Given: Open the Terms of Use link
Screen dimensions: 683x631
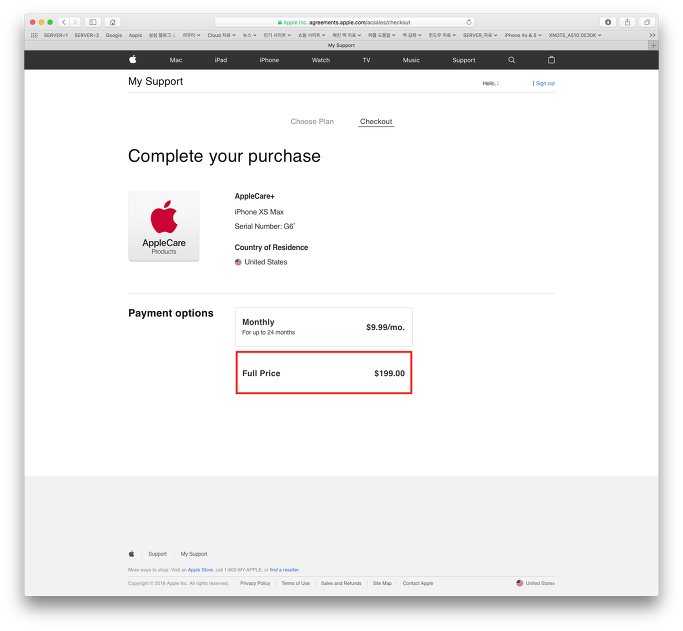Looking at the screenshot, I should [x=295, y=583].
